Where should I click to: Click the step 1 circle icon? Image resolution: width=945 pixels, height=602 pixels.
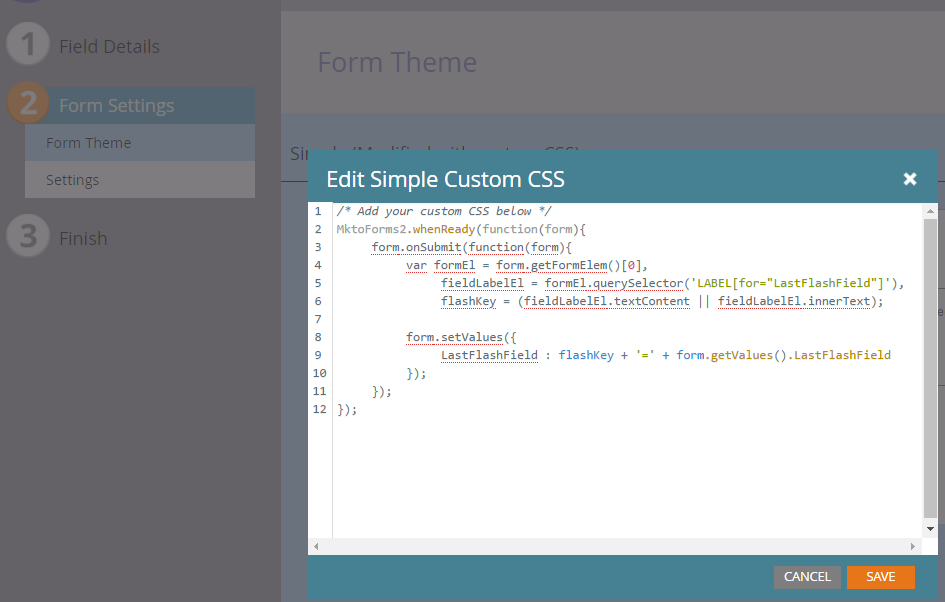[x=29, y=46]
